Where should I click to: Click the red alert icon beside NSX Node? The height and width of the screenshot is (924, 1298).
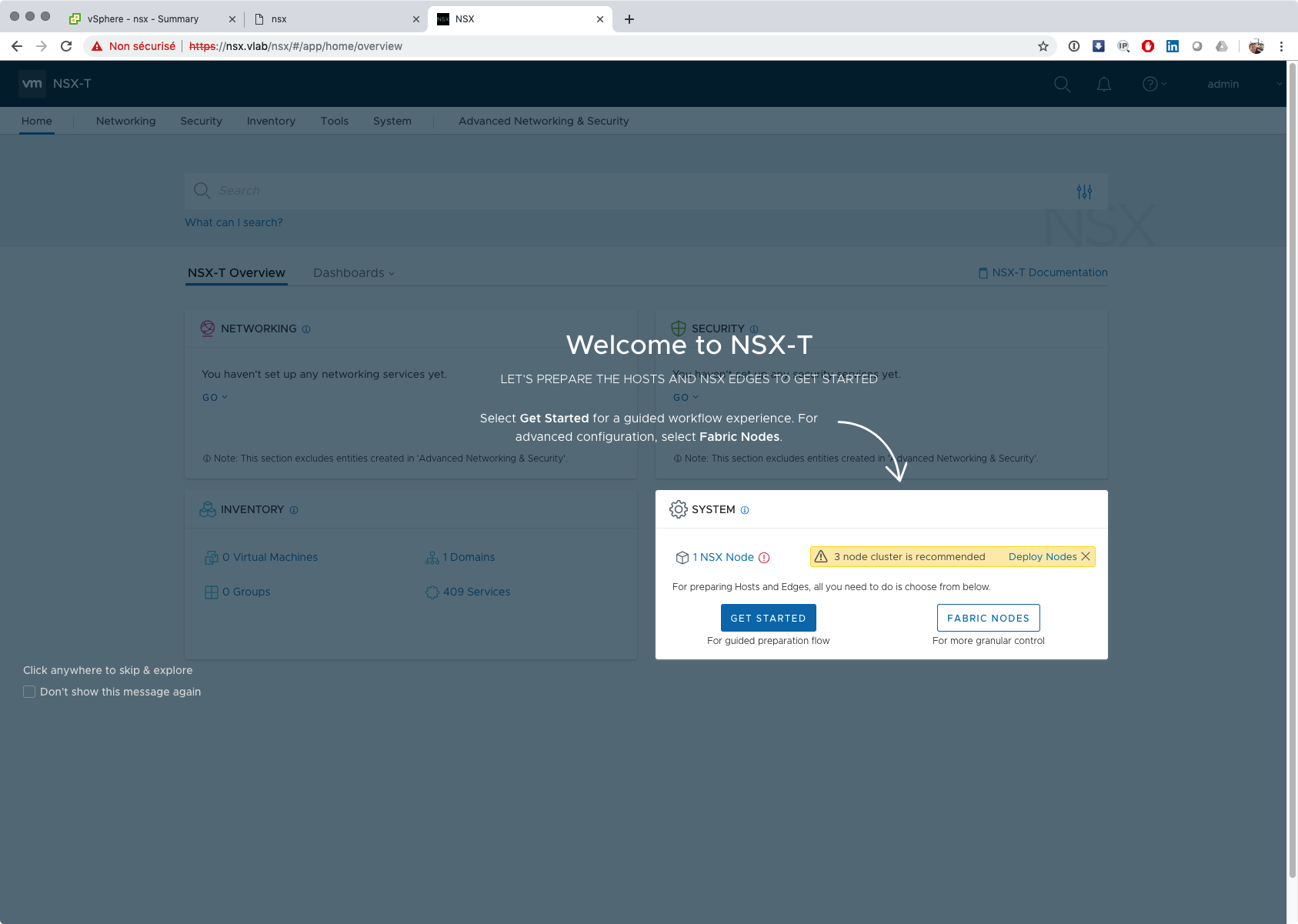764,558
